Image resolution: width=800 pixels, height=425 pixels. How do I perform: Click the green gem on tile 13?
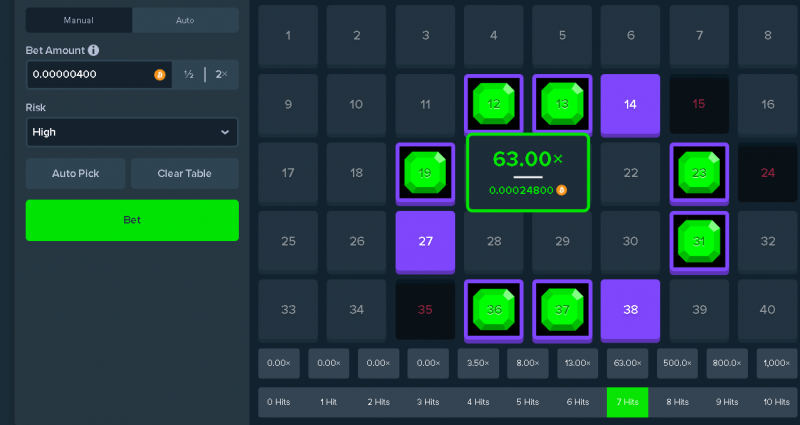tap(562, 104)
